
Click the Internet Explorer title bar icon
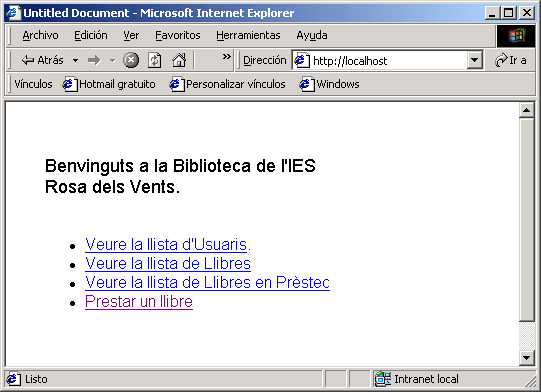[13, 13]
